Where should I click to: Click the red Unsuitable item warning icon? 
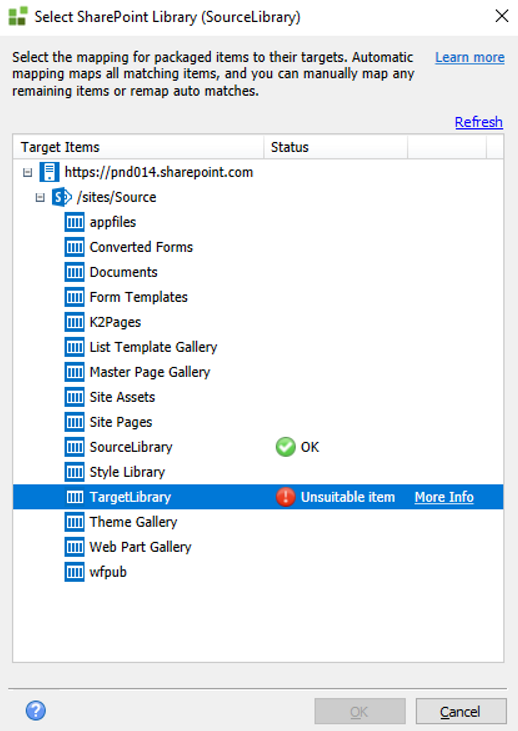[285, 497]
